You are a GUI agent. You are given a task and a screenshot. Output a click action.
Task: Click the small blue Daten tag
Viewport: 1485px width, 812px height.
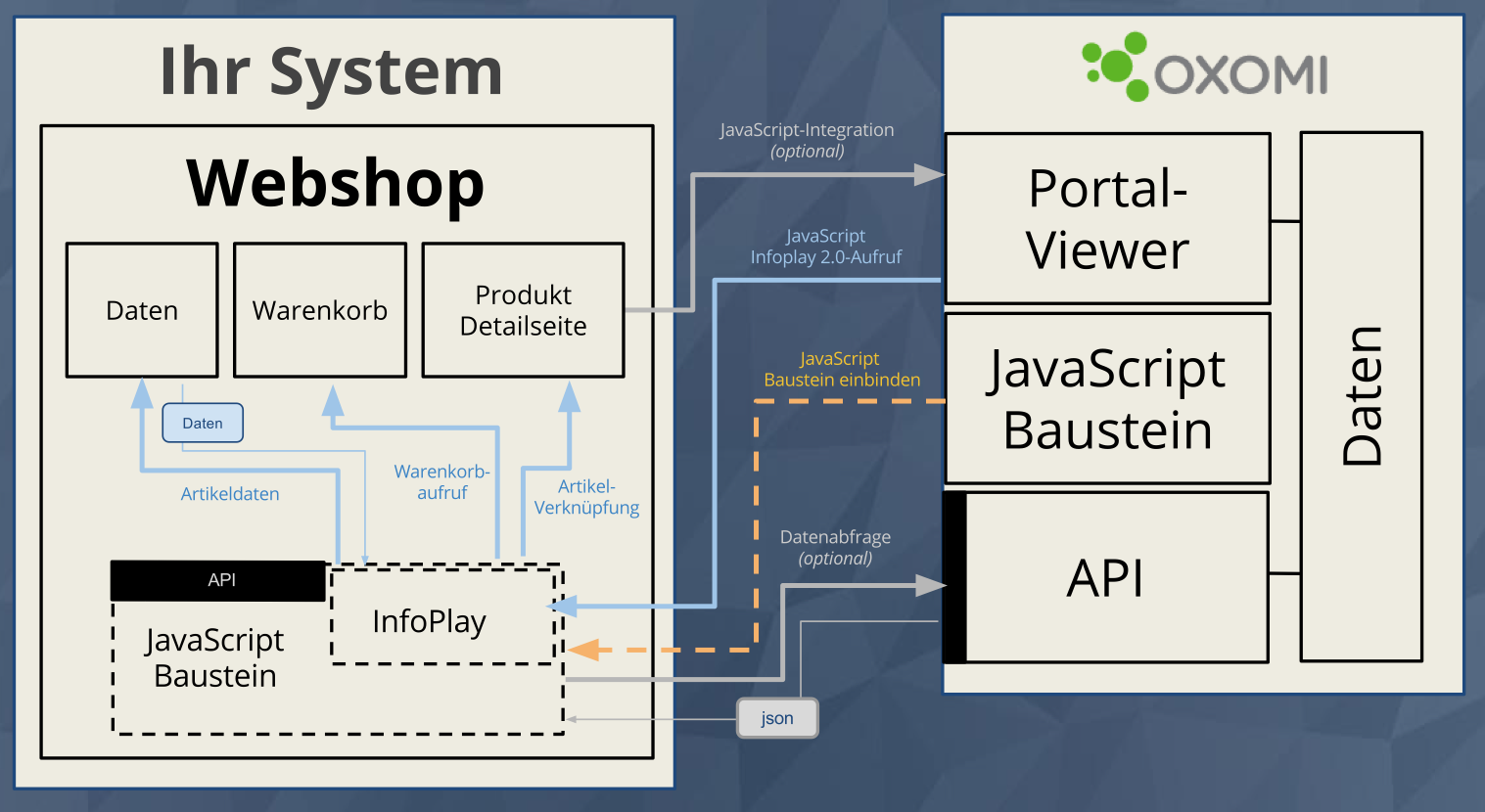click(x=203, y=423)
